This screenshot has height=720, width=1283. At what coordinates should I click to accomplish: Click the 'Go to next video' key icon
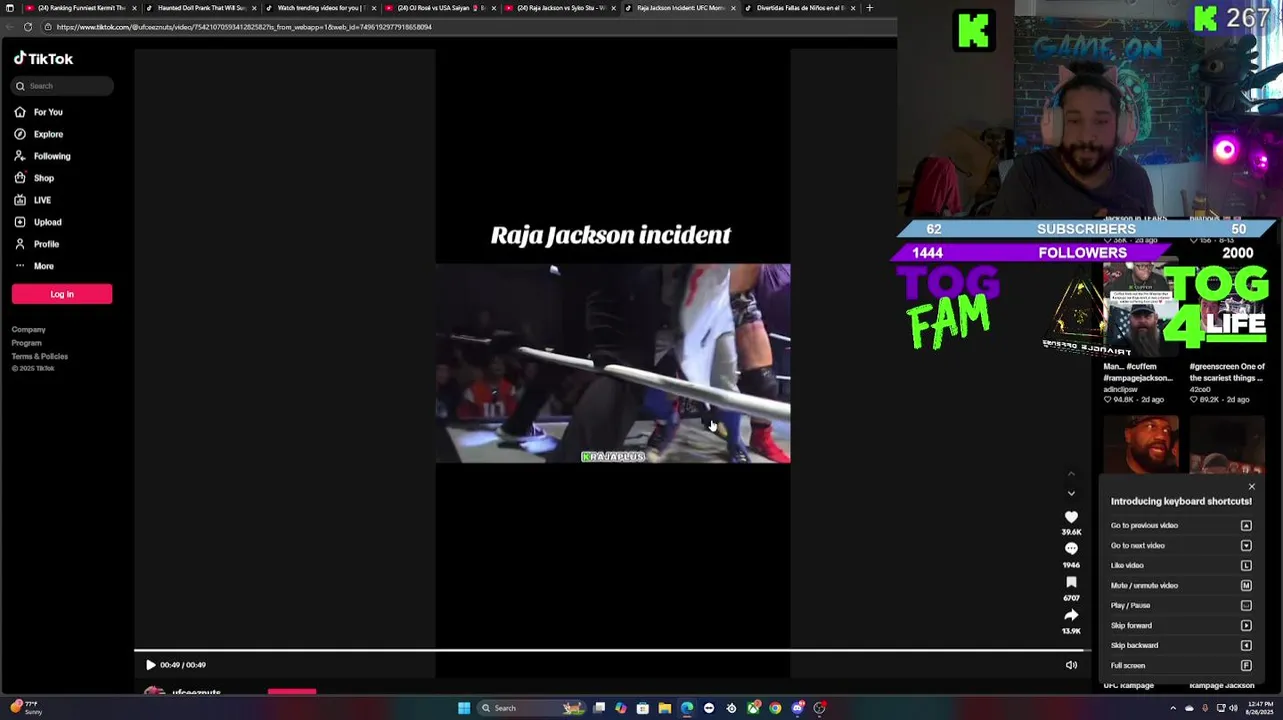click(1246, 545)
